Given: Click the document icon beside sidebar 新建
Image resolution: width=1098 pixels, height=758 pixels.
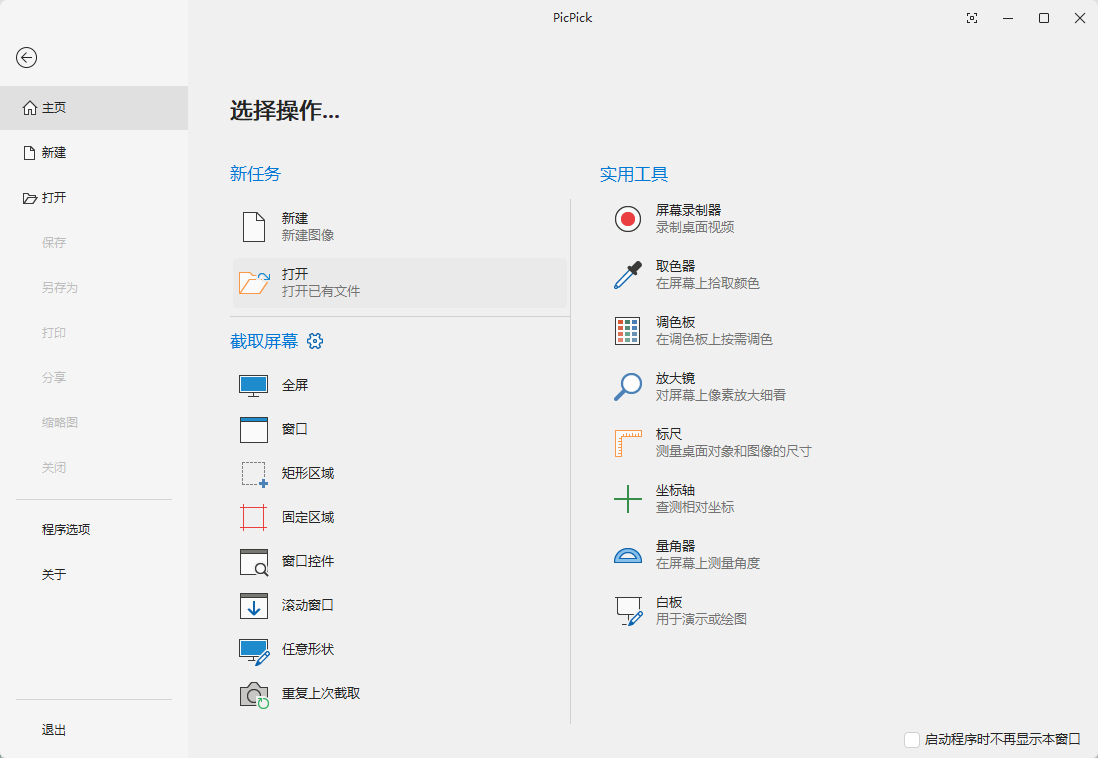Looking at the screenshot, I should click(x=29, y=153).
